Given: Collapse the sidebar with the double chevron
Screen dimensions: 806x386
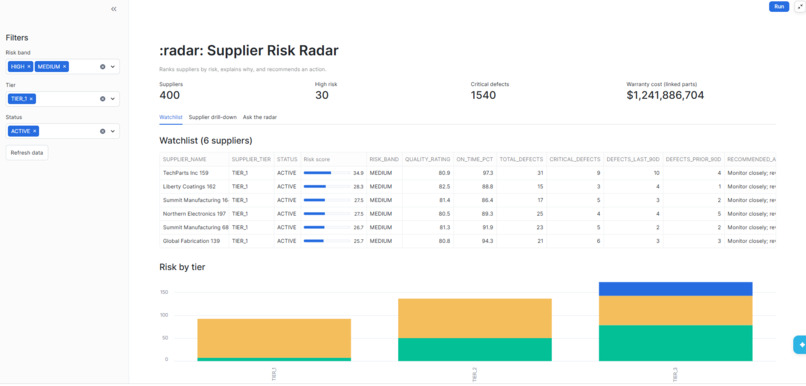Looking at the screenshot, I should pos(114,9).
